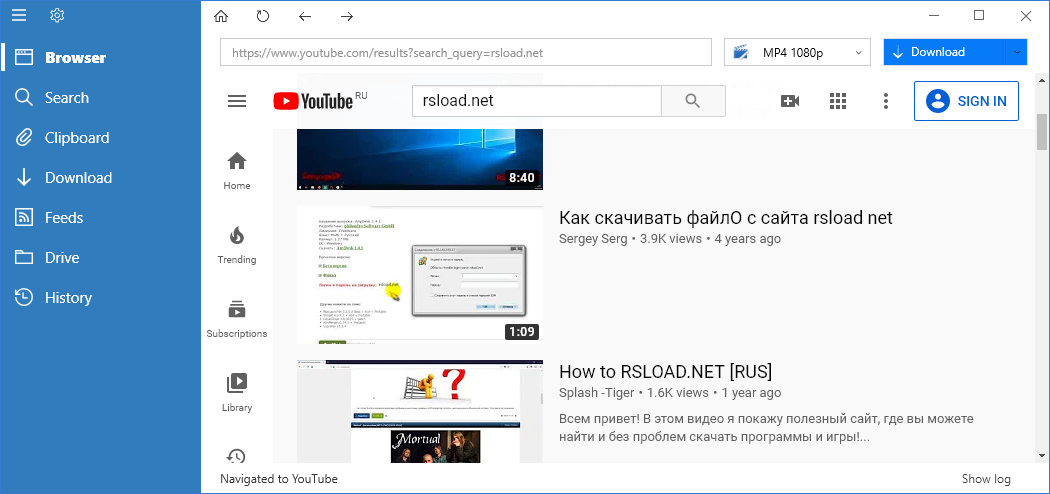Go to YouTube Home in the mini guide
Viewport: 1050px width, 494px height.
pyautogui.click(x=237, y=171)
